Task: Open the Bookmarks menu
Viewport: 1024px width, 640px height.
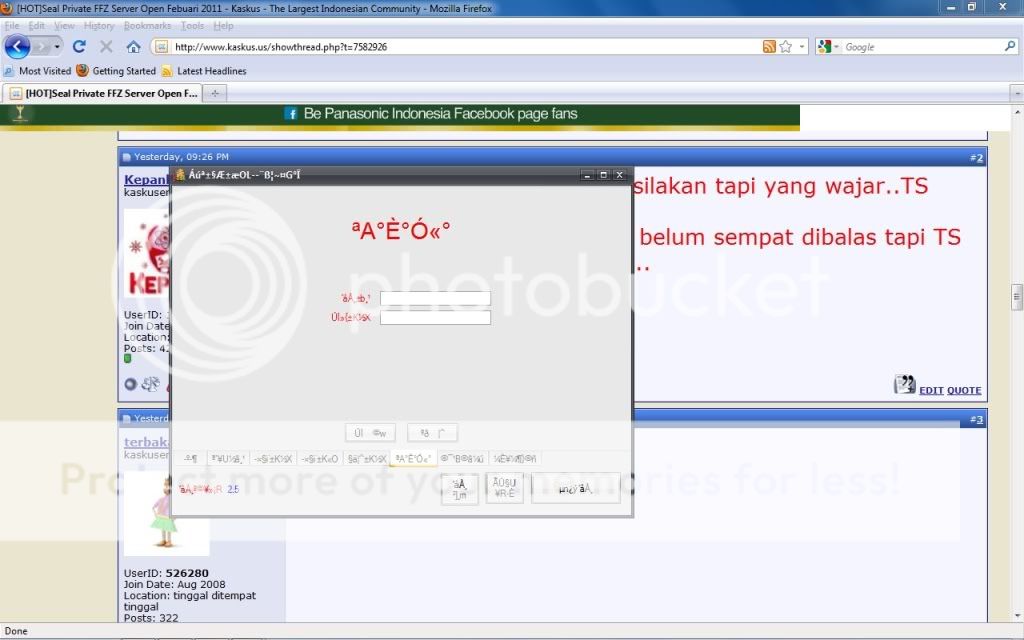Action: (148, 25)
